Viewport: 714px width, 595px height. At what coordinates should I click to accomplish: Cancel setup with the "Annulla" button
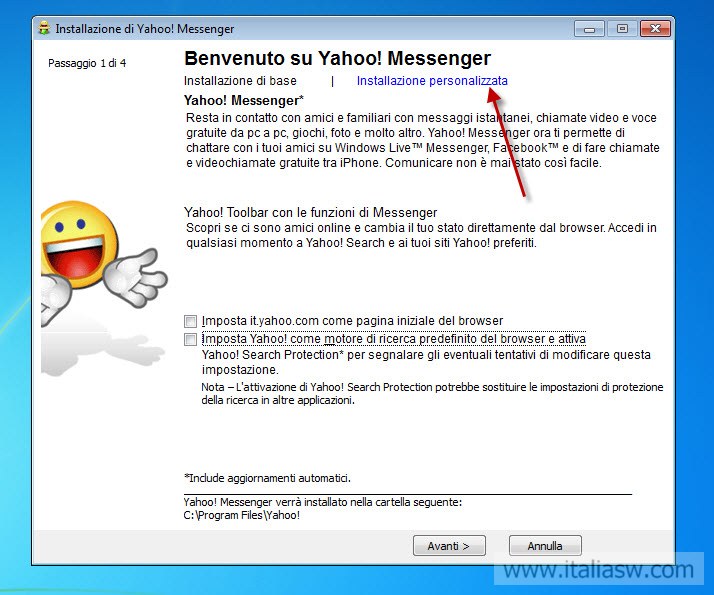(545, 546)
